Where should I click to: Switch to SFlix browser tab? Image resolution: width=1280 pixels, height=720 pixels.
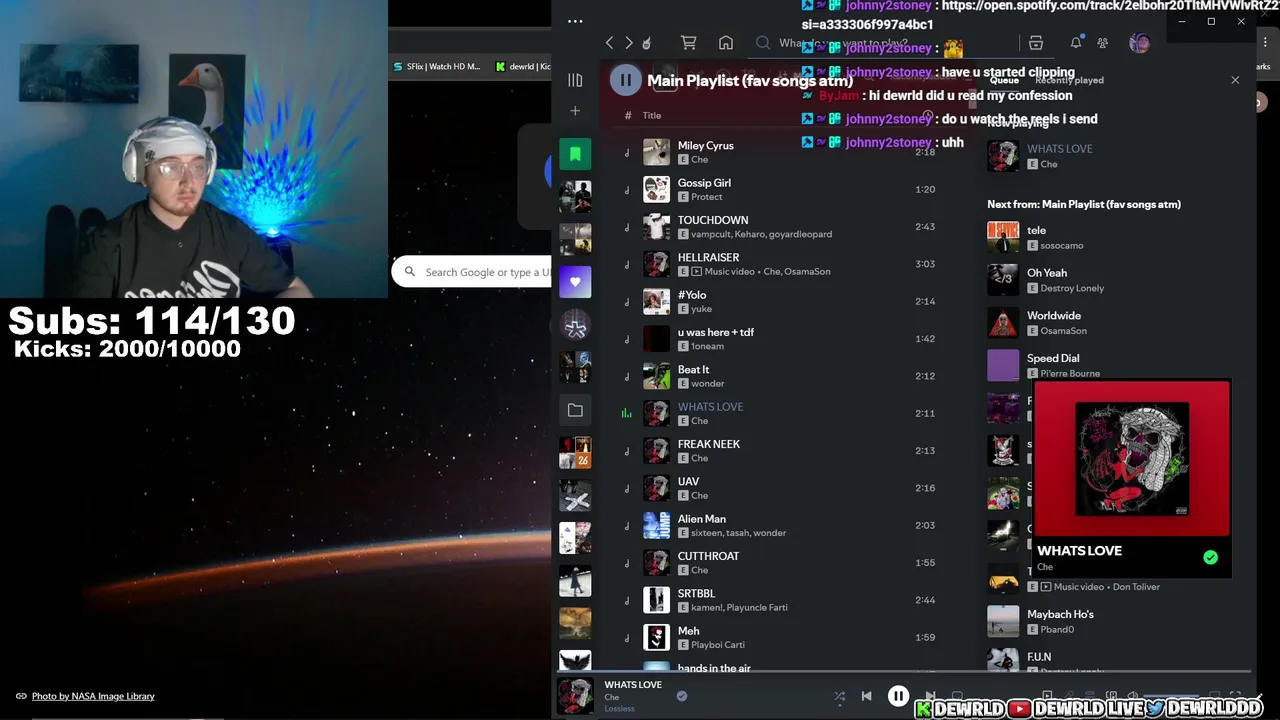click(x=437, y=67)
